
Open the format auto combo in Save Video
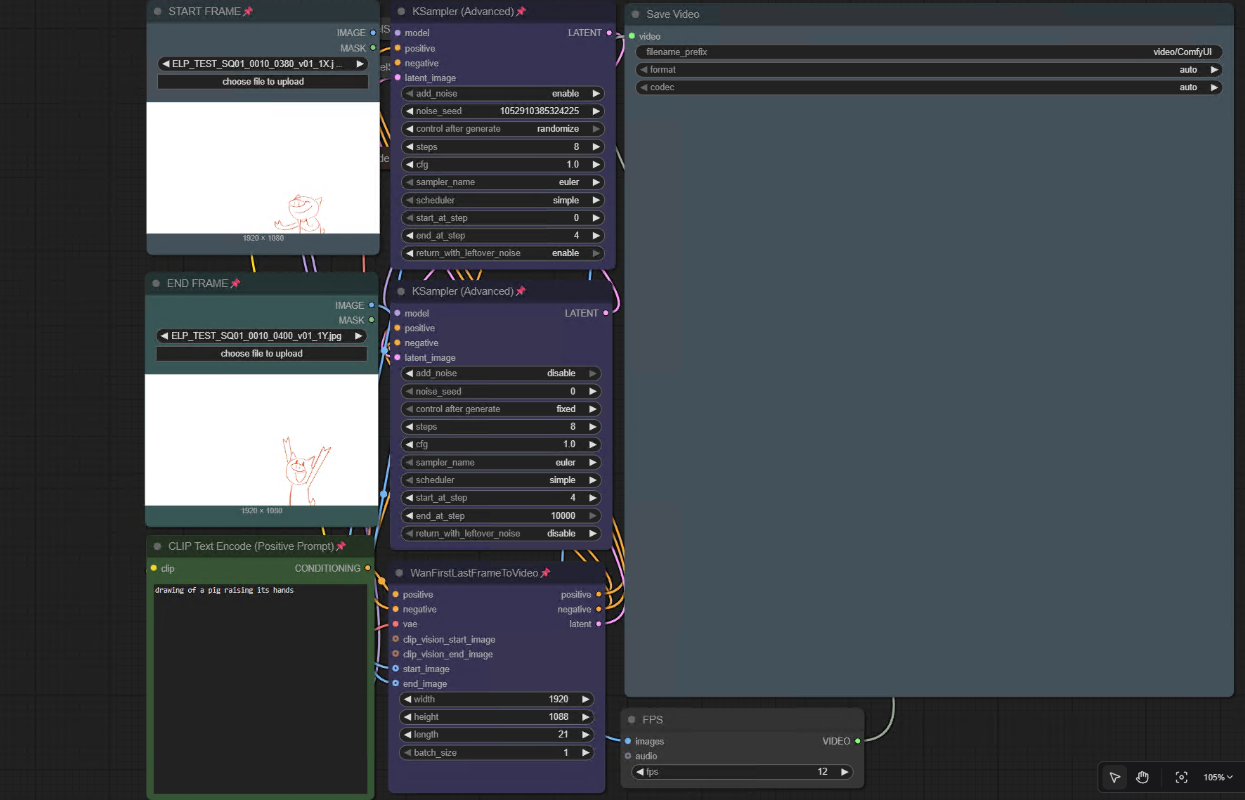click(x=929, y=70)
